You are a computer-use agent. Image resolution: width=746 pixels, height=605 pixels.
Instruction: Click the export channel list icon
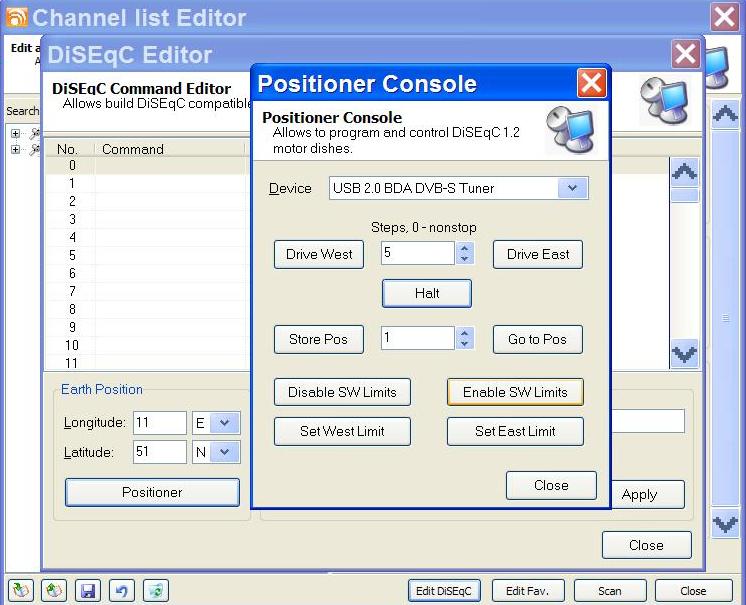[55, 590]
